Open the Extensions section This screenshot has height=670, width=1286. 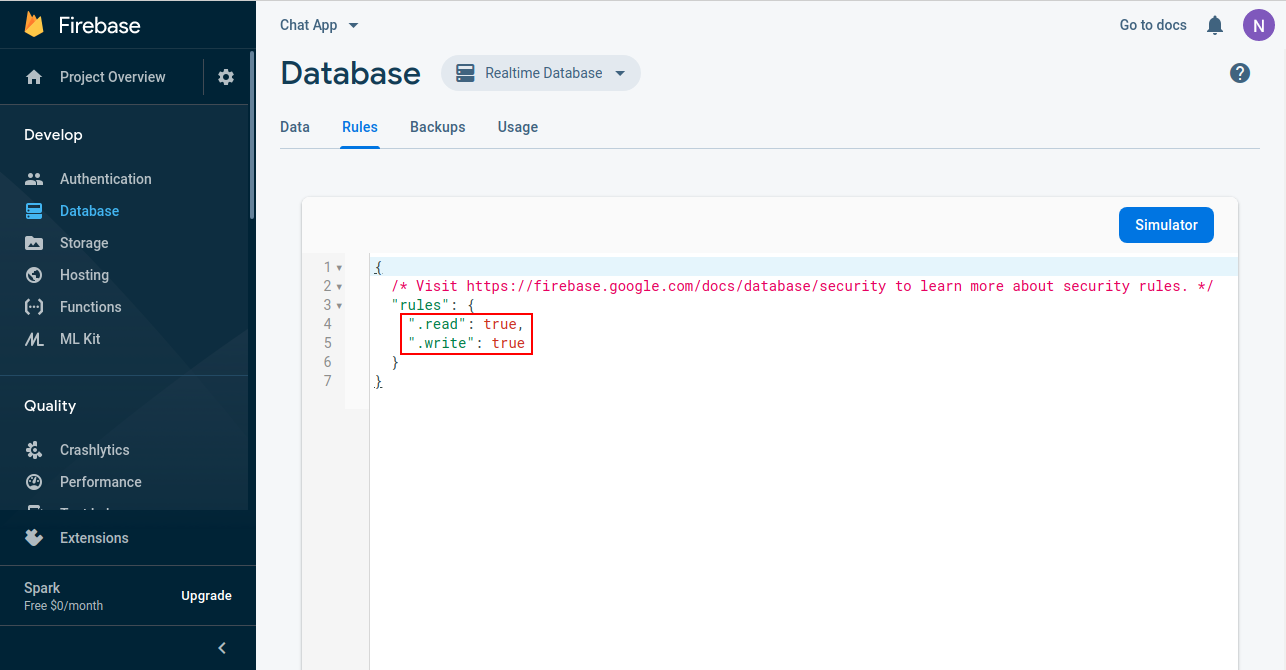[x=93, y=537]
